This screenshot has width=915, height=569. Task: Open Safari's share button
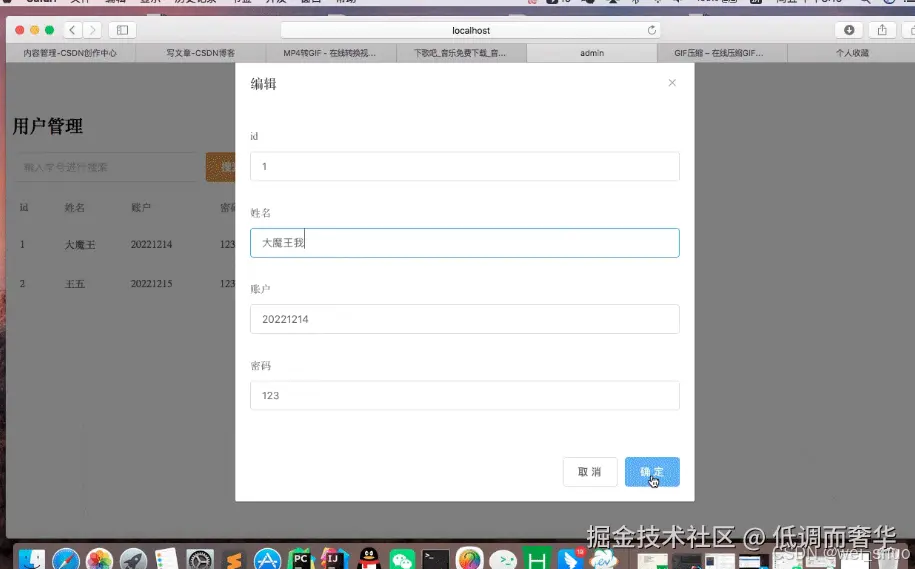(x=882, y=30)
